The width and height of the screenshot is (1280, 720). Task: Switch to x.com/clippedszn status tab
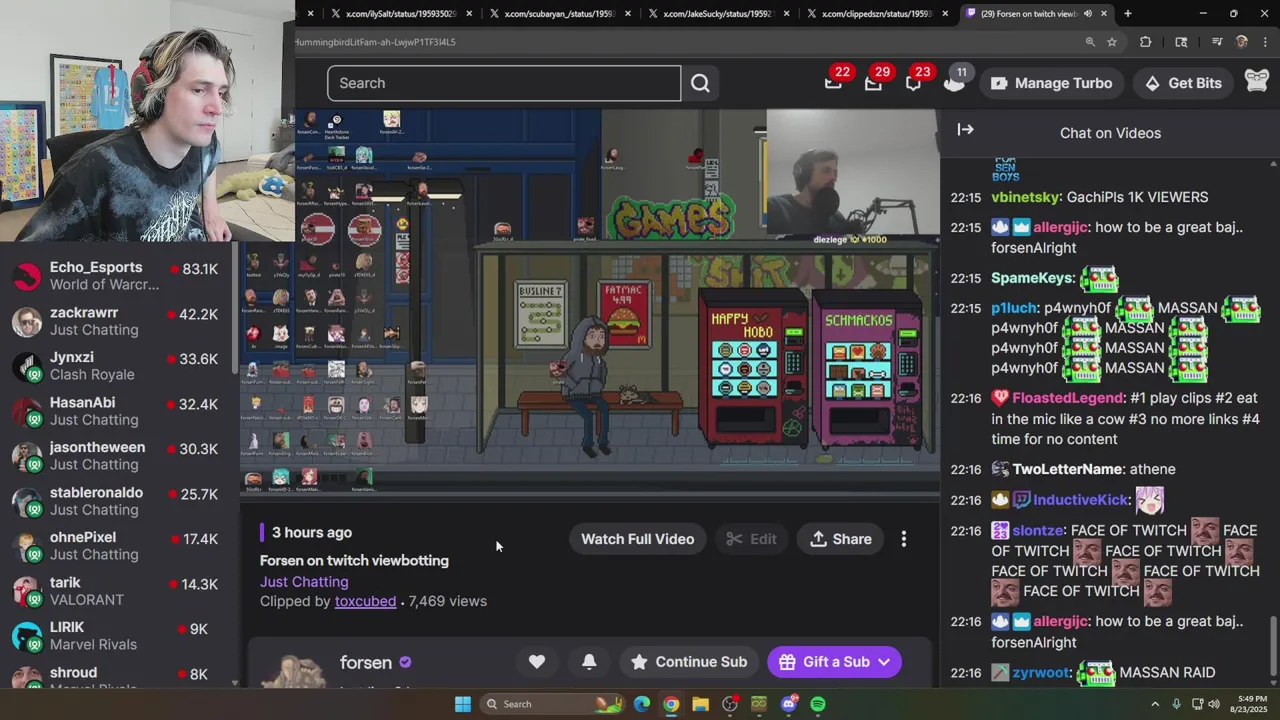click(877, 14)
